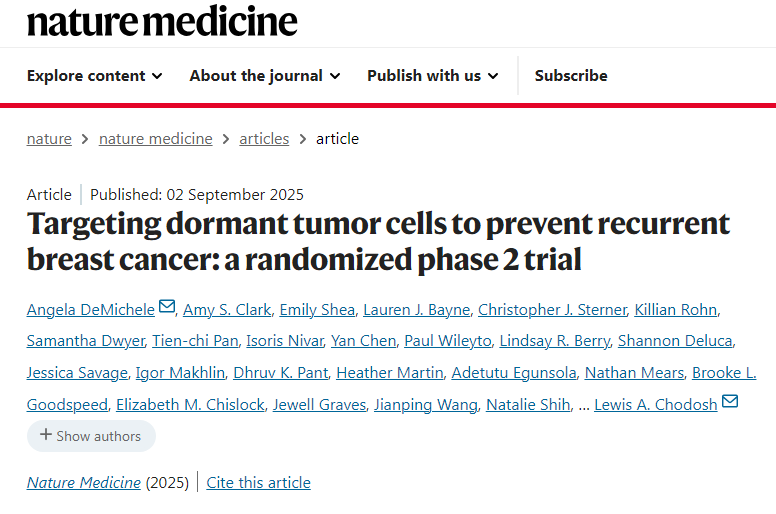View author Christopher J. Sterner
Viewport: 776px width, 514px height.
point(552,310)
